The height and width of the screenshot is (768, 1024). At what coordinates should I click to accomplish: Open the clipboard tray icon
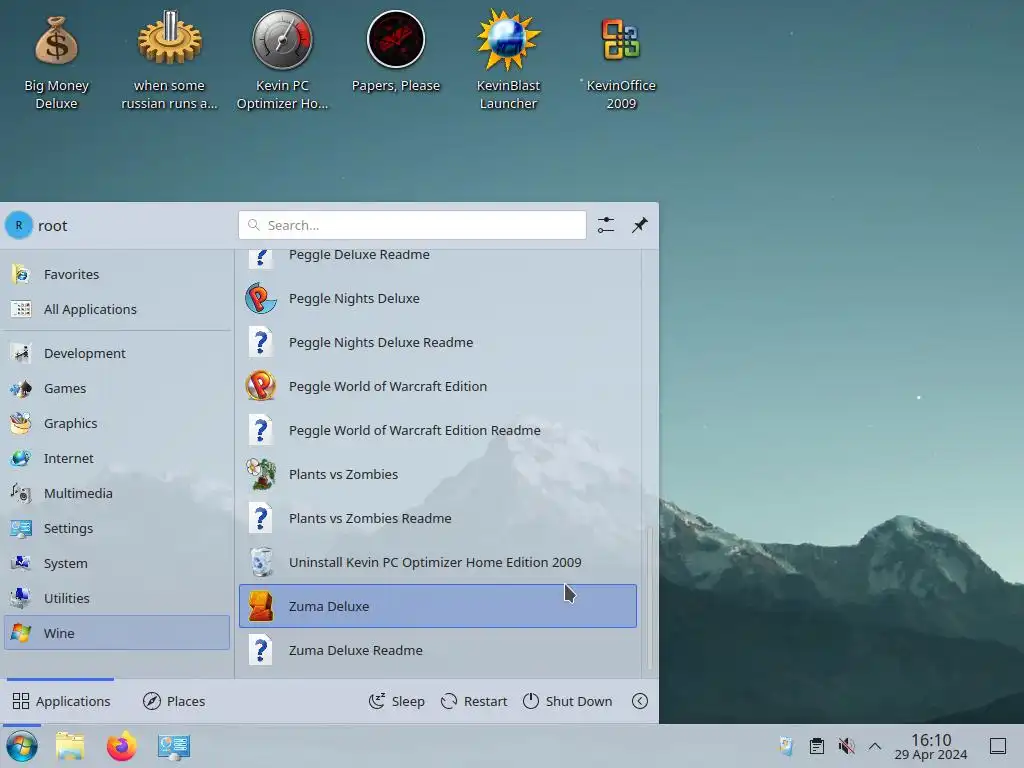point(816,746)
